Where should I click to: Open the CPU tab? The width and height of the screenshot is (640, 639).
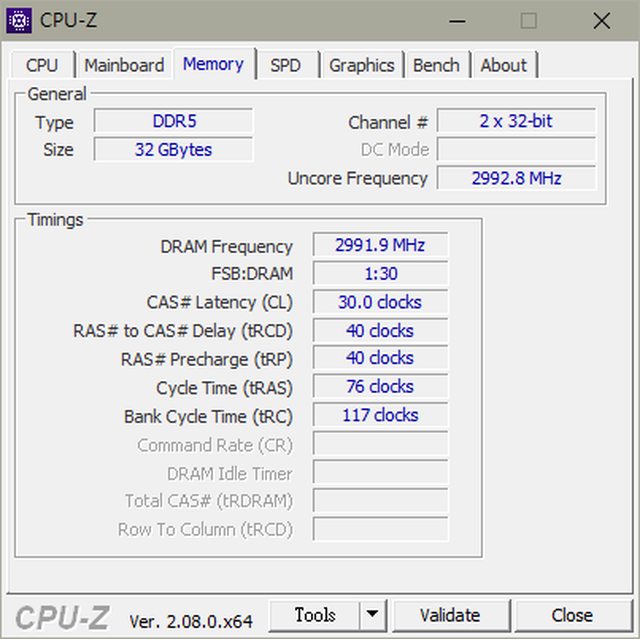(x=42, y=65)
